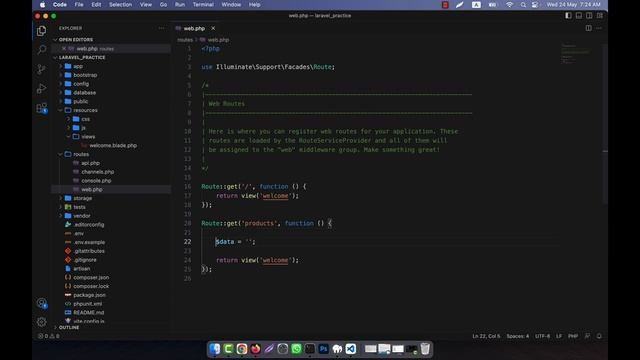Open the View menu
This screenshot has width=640, height=360.
(x=146, y=5)
